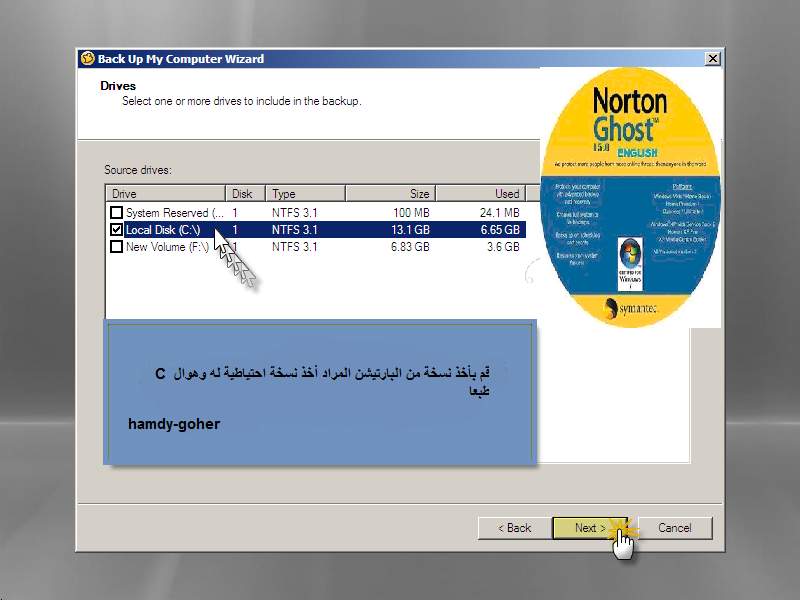The height and width of the screenshot is (600, 800).
Task: Continue the wizard with Next
Action: click(x=590, y=528)
